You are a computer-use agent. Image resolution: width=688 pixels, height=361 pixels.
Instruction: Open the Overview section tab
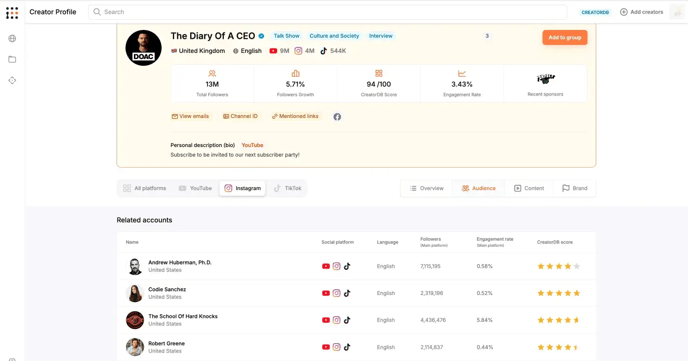[x=426, y=188]
